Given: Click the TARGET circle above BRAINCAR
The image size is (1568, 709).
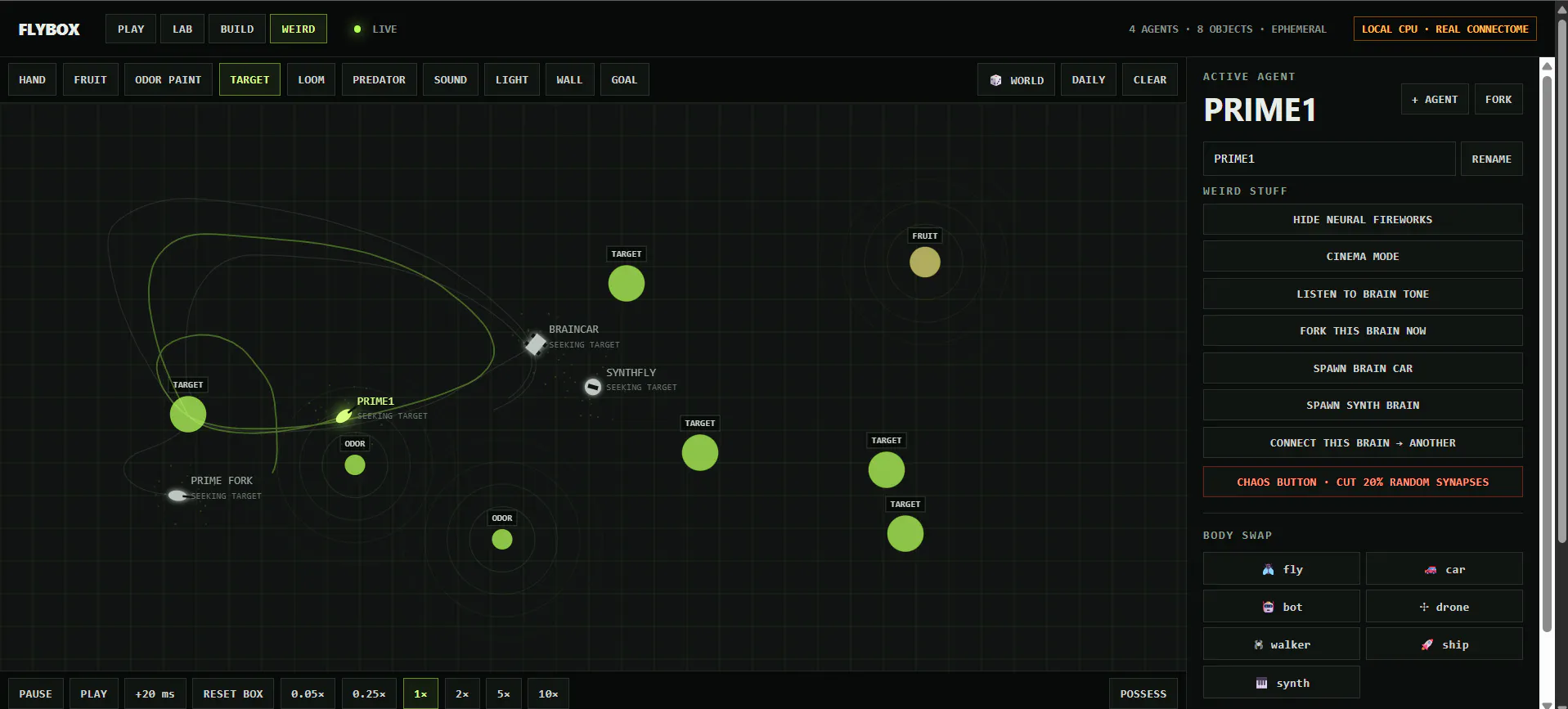Looking at the screenshot, I should 627,284.
